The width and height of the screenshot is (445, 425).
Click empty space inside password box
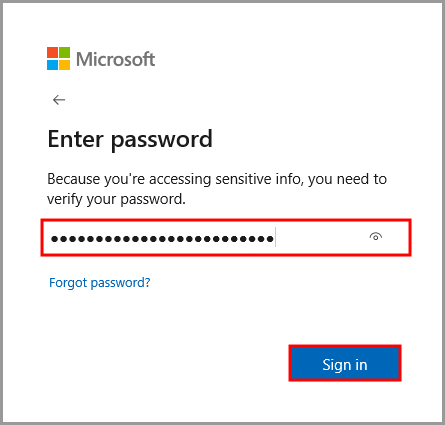pos(322,238)
